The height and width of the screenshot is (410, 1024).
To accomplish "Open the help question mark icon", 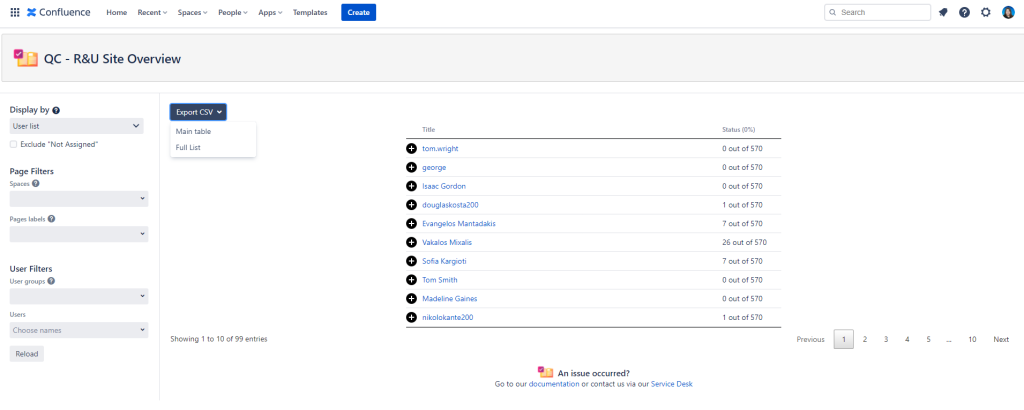I will point(964,12).
